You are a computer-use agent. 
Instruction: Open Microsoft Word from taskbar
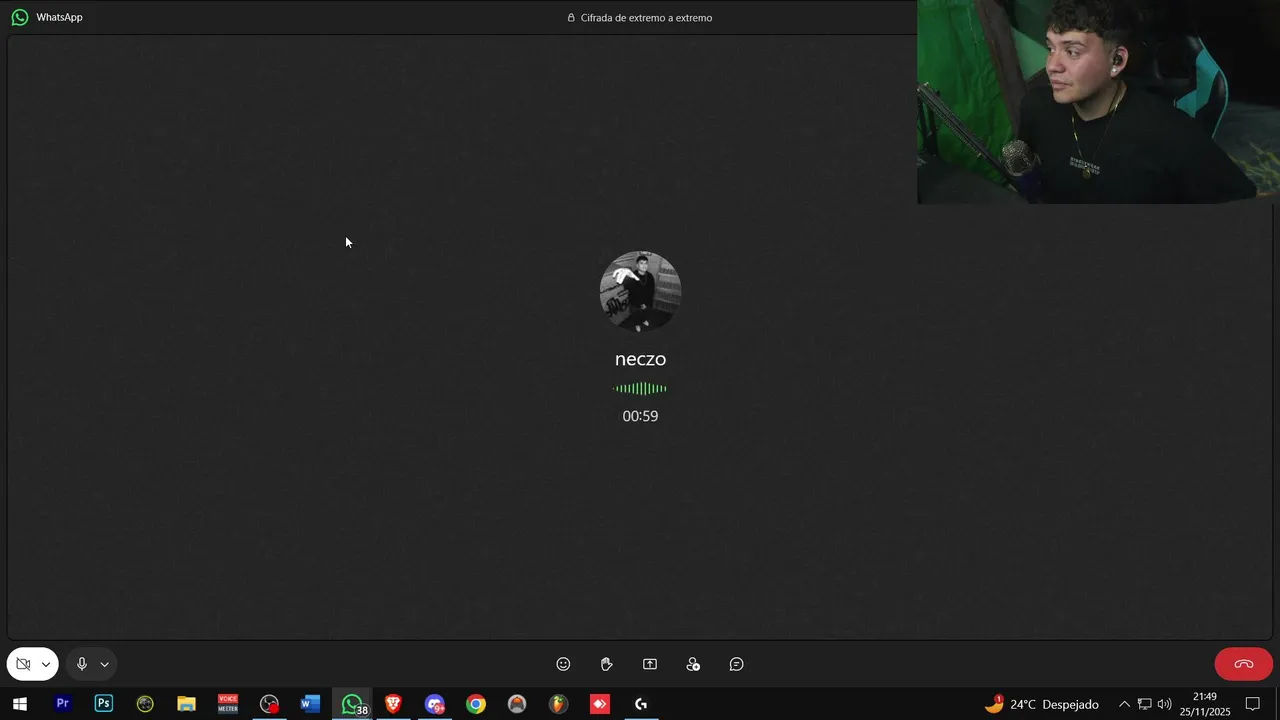pyautogui.click(x=310, y=704)
